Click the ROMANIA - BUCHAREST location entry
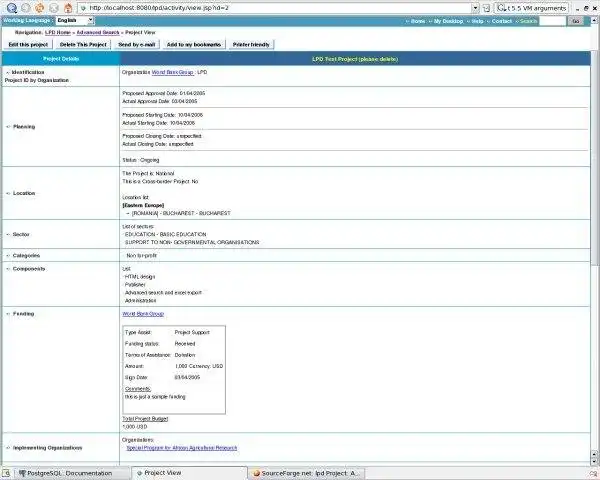This screenshot has height=480, width=600. click(181, 213)
